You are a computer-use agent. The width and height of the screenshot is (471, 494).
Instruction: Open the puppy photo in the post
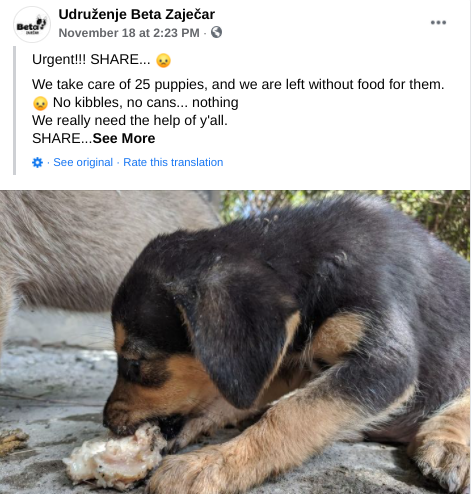click(x=235, y=342)
